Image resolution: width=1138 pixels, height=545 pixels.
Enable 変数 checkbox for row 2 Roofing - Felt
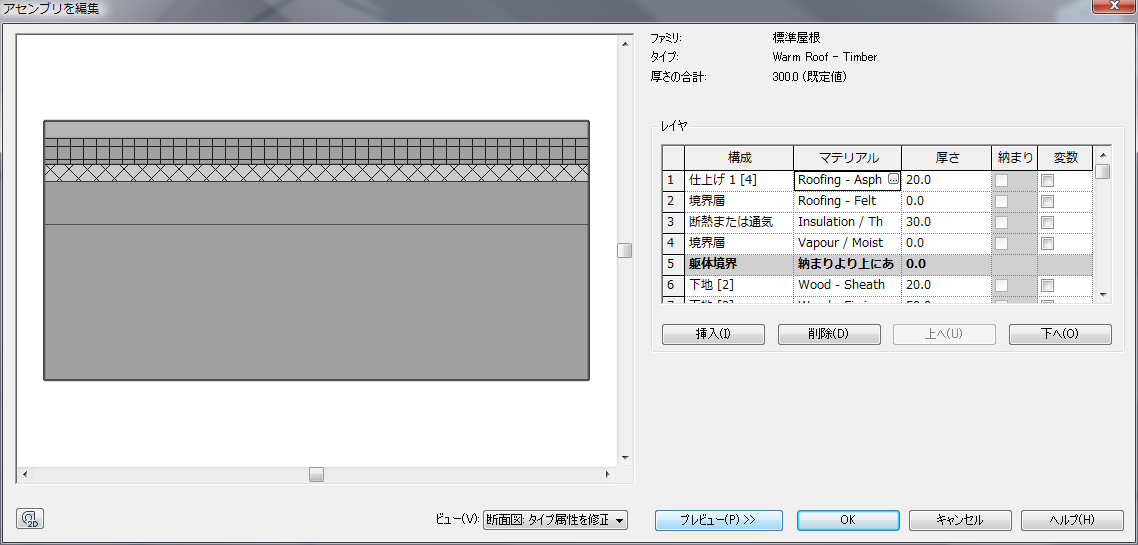pyautogui.click(x=1047, y=201)
